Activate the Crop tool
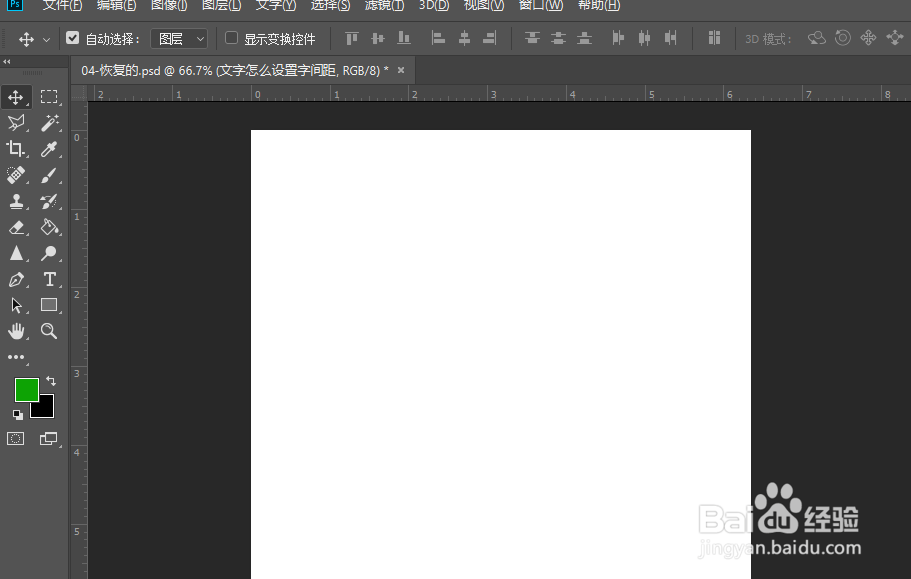The image size is (911, 579). coord(16,149)
